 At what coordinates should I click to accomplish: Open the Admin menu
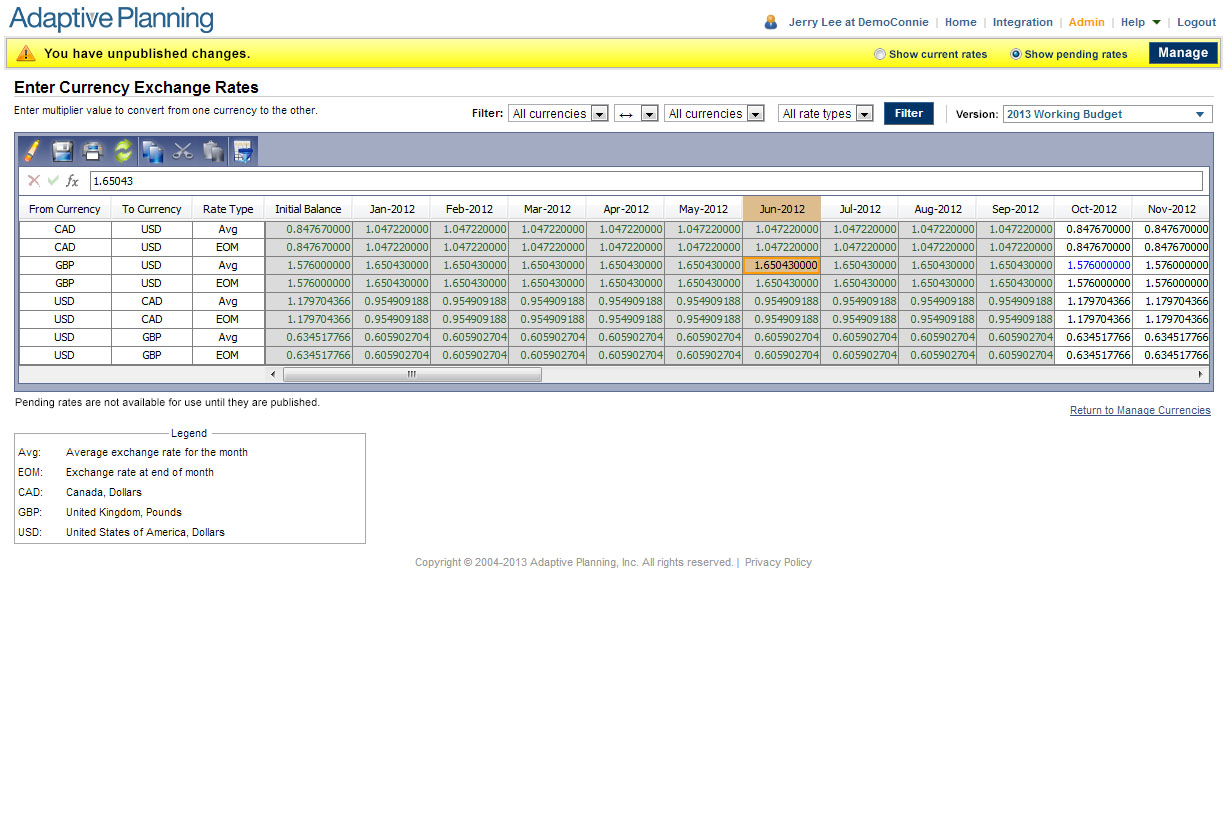coord(1087,21)
